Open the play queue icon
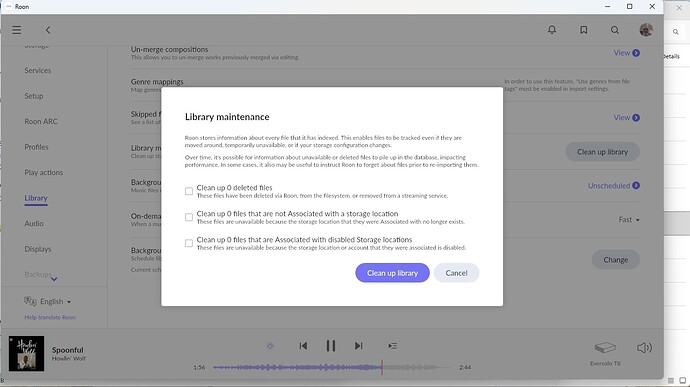This screenshot has height=387, width=690. click(393, 346)
